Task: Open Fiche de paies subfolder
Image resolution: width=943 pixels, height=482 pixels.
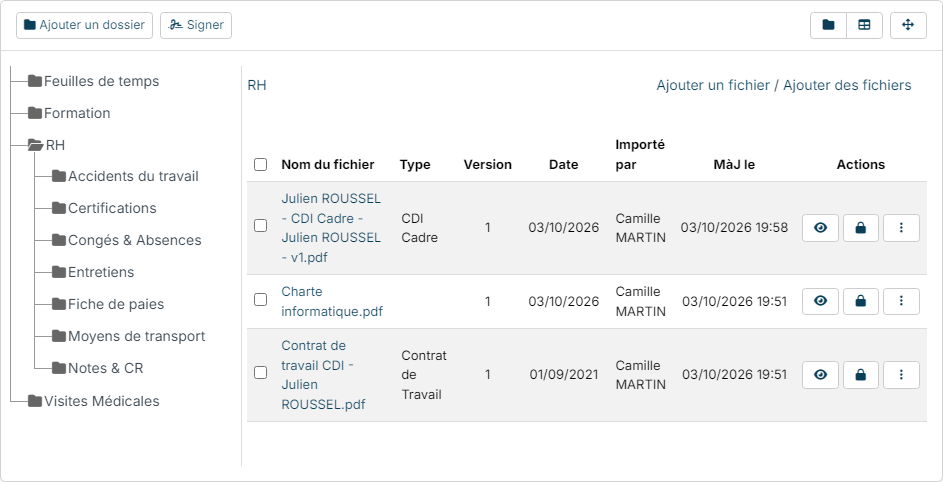Action: (108, 304)
